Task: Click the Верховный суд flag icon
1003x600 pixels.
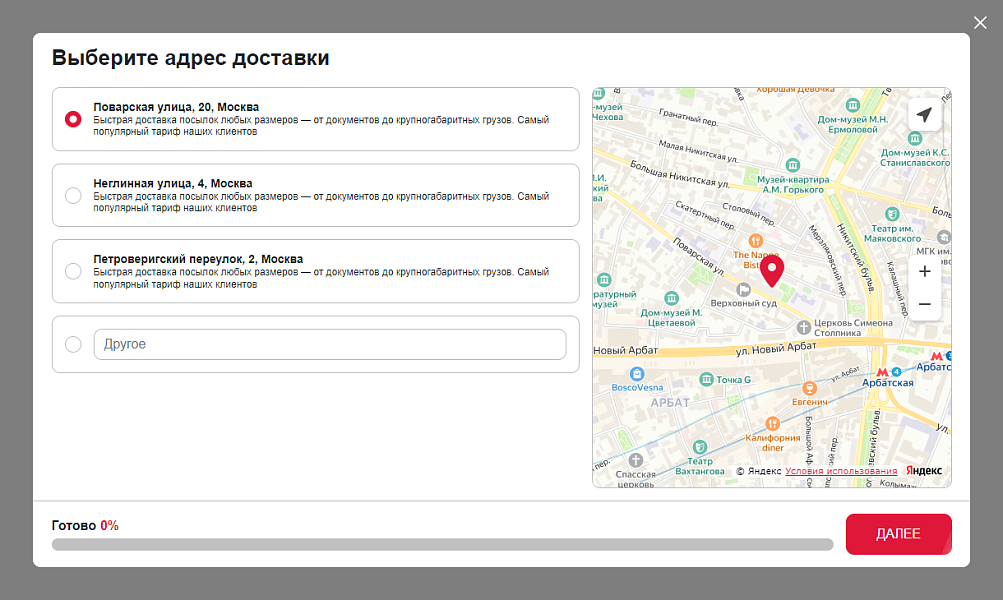Action: [x=744, y=289]
